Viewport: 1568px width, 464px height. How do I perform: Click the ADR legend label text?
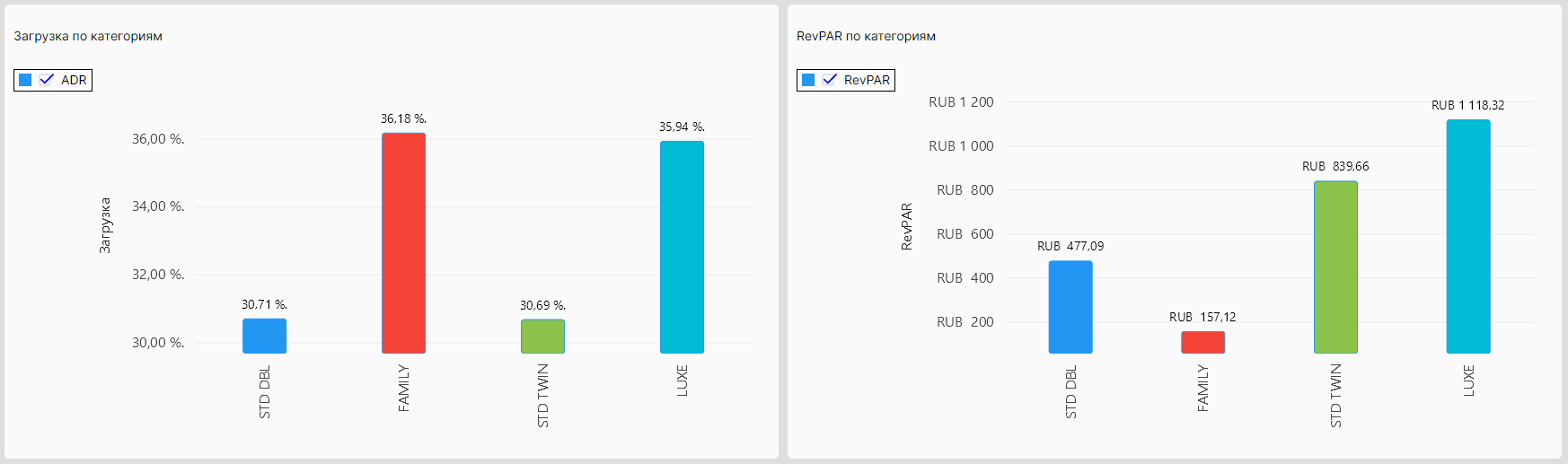tap(74, 80)
